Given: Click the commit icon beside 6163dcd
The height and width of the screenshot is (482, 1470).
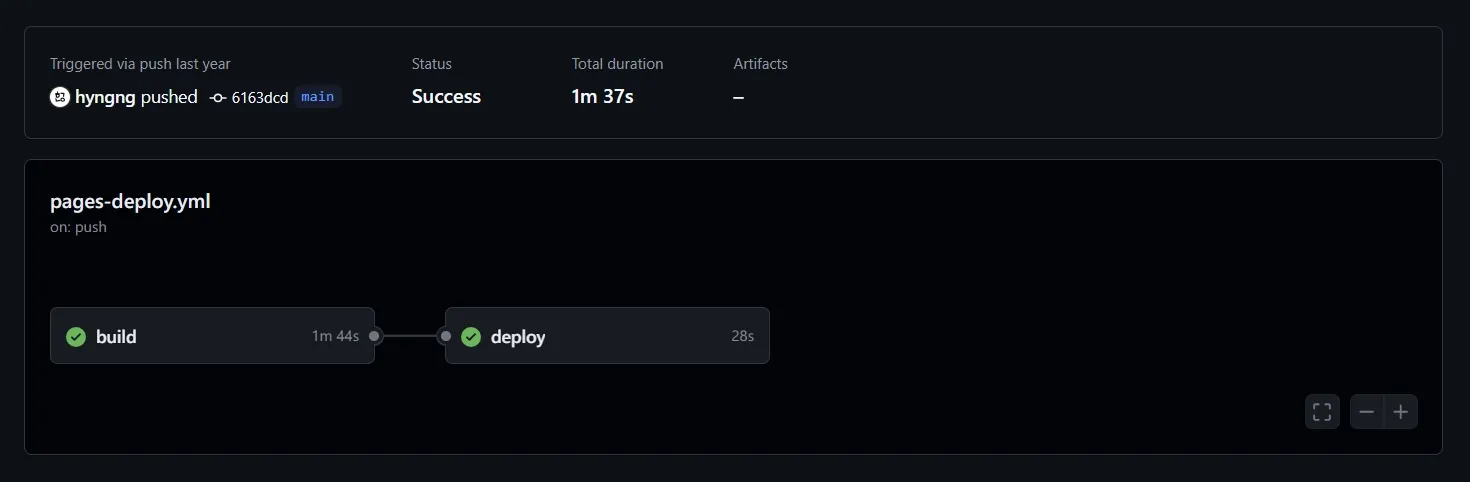Looking at the screenshot, I should 218,97.
